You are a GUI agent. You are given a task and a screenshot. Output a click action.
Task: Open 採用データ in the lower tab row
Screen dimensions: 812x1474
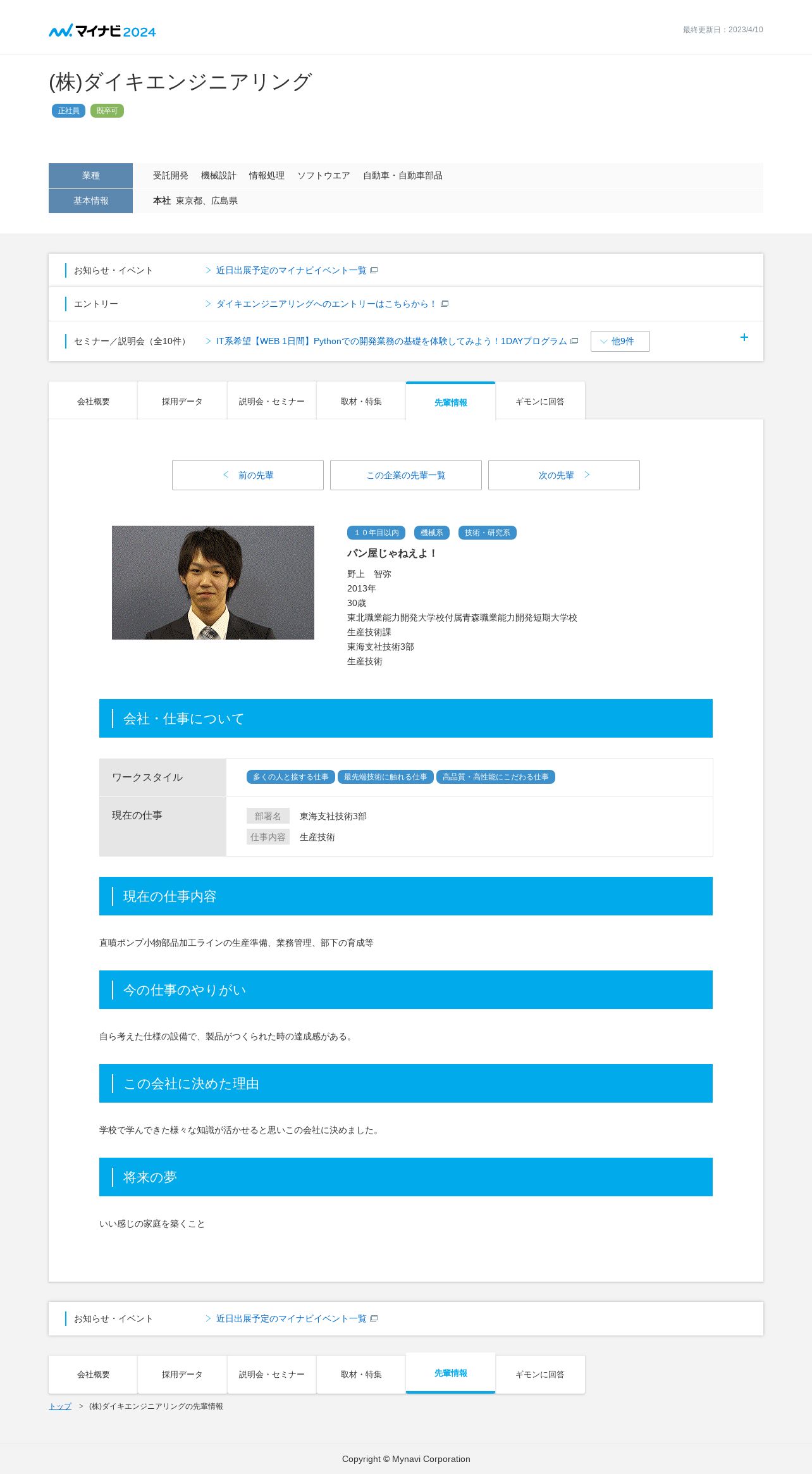(182, 1374)
